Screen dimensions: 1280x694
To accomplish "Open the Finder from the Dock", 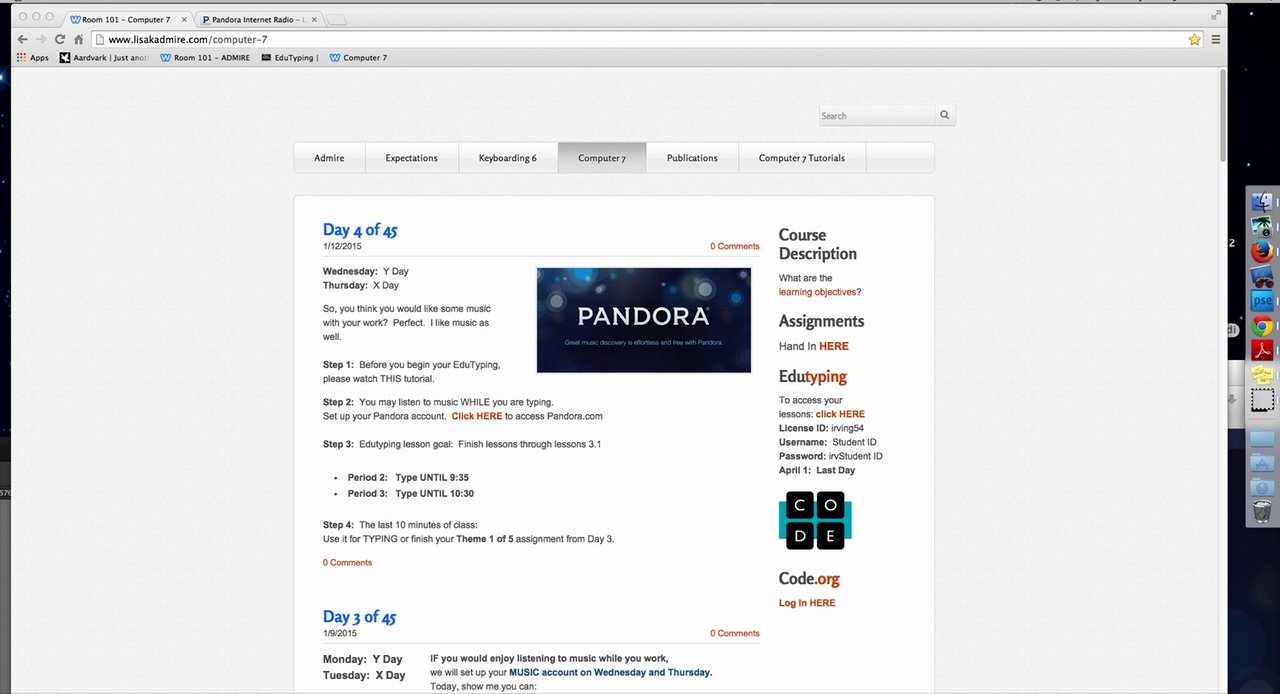I will click(1262, 199).
